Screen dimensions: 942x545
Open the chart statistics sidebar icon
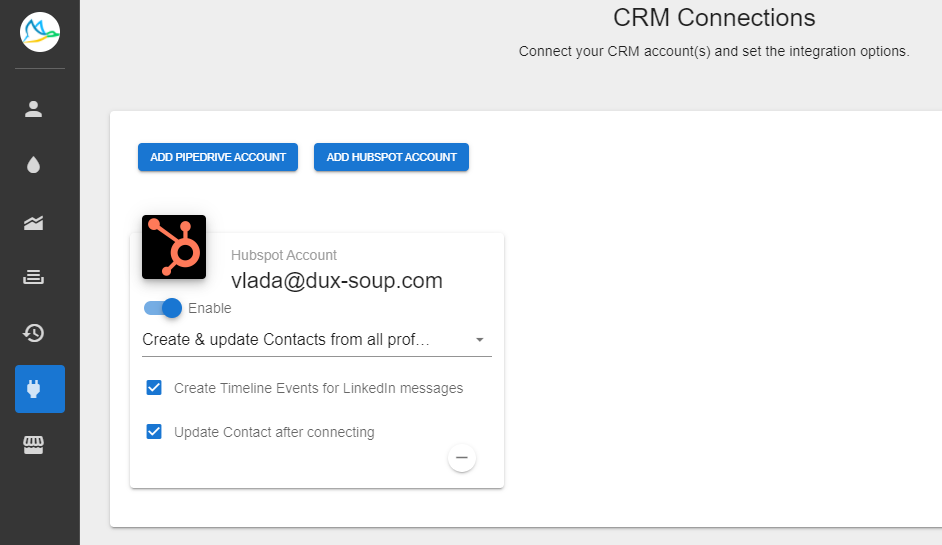pos(34,223)
